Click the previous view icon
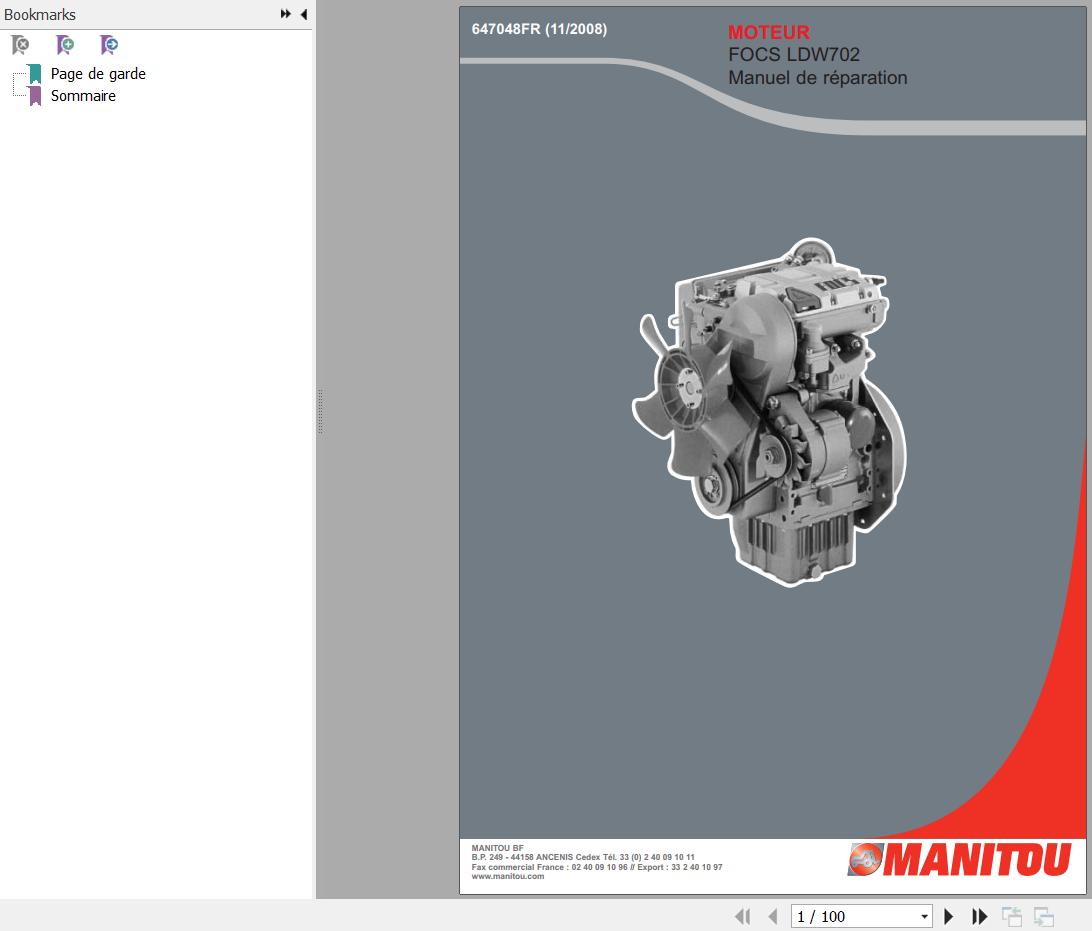 coord(1011,916)
